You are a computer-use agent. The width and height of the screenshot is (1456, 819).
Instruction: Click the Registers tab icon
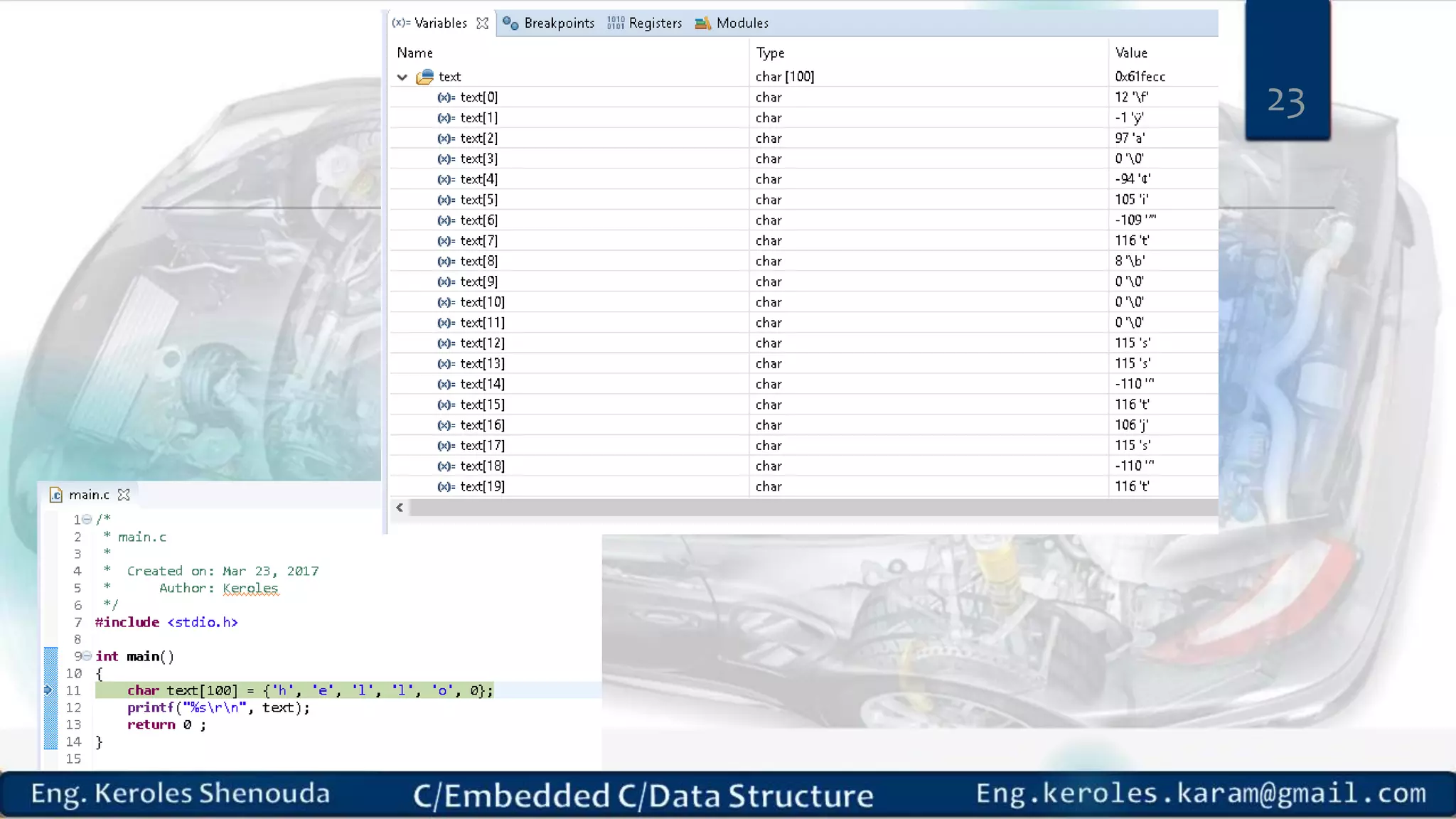(x=616, y=23)
